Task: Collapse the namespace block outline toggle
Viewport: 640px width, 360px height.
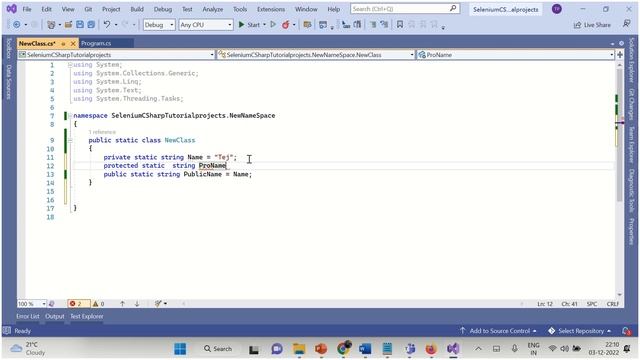Action: coord(70,116)
